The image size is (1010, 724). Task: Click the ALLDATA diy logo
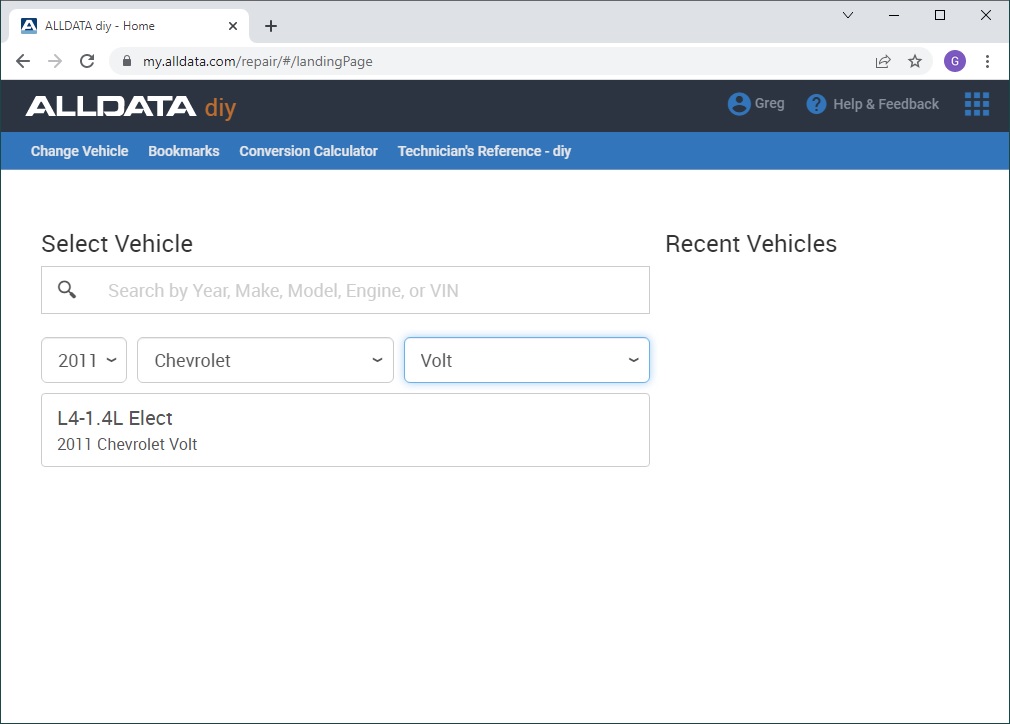coord(130,106)
